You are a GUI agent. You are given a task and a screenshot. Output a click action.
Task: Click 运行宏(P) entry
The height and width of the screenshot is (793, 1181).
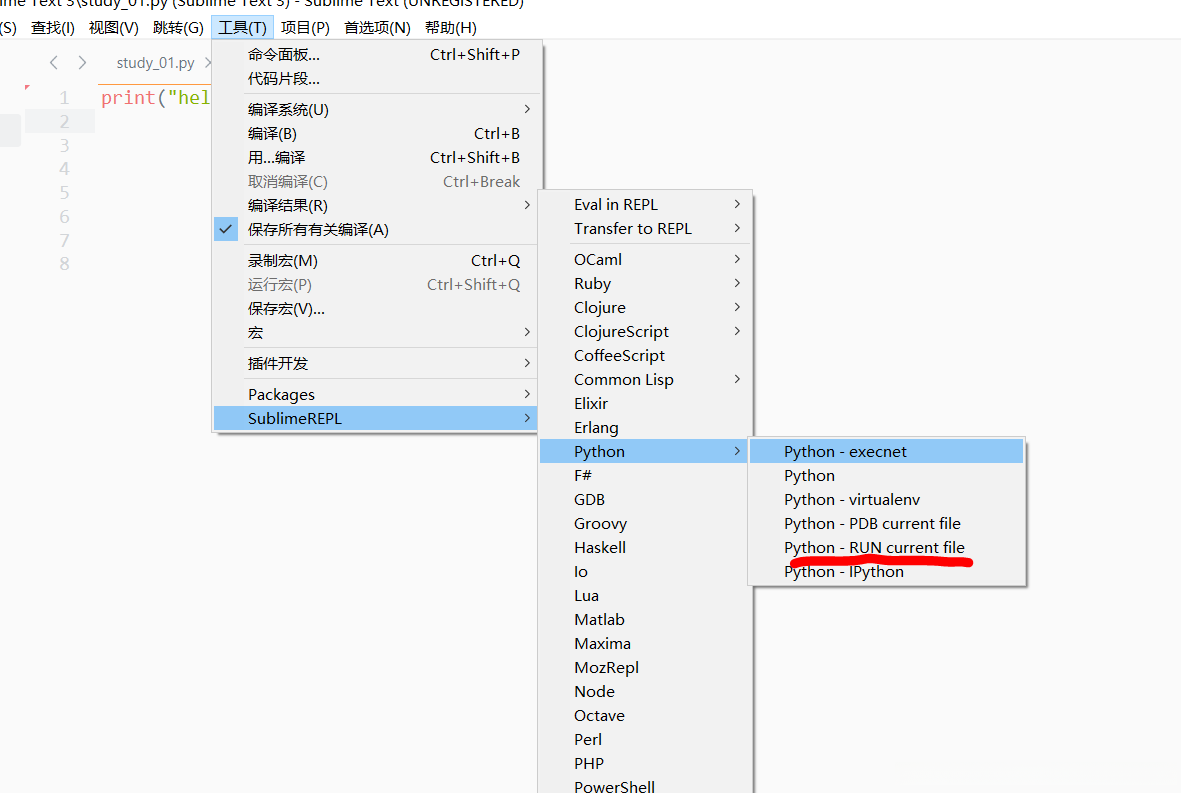point(376,285)
